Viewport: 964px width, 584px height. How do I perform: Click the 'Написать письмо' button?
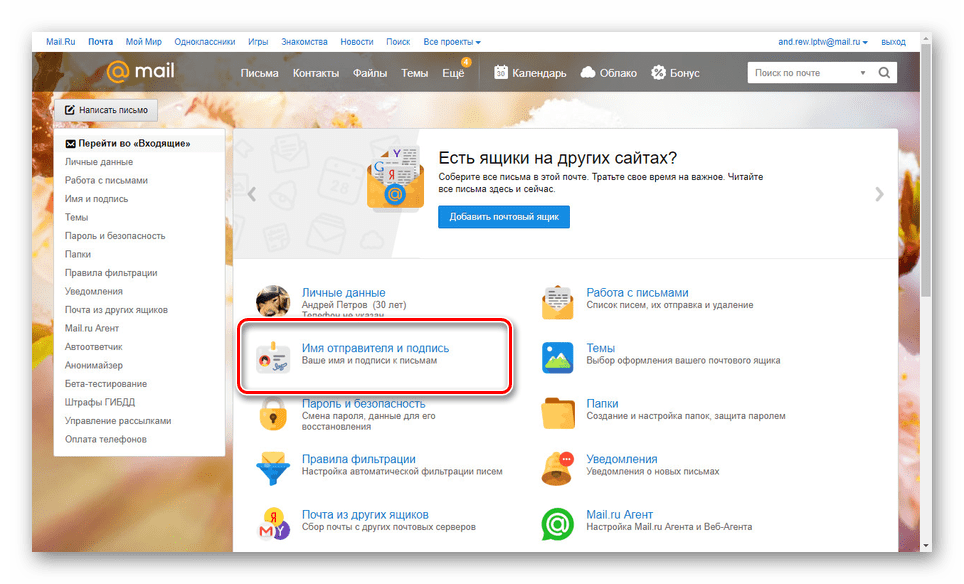pos(106,109)
